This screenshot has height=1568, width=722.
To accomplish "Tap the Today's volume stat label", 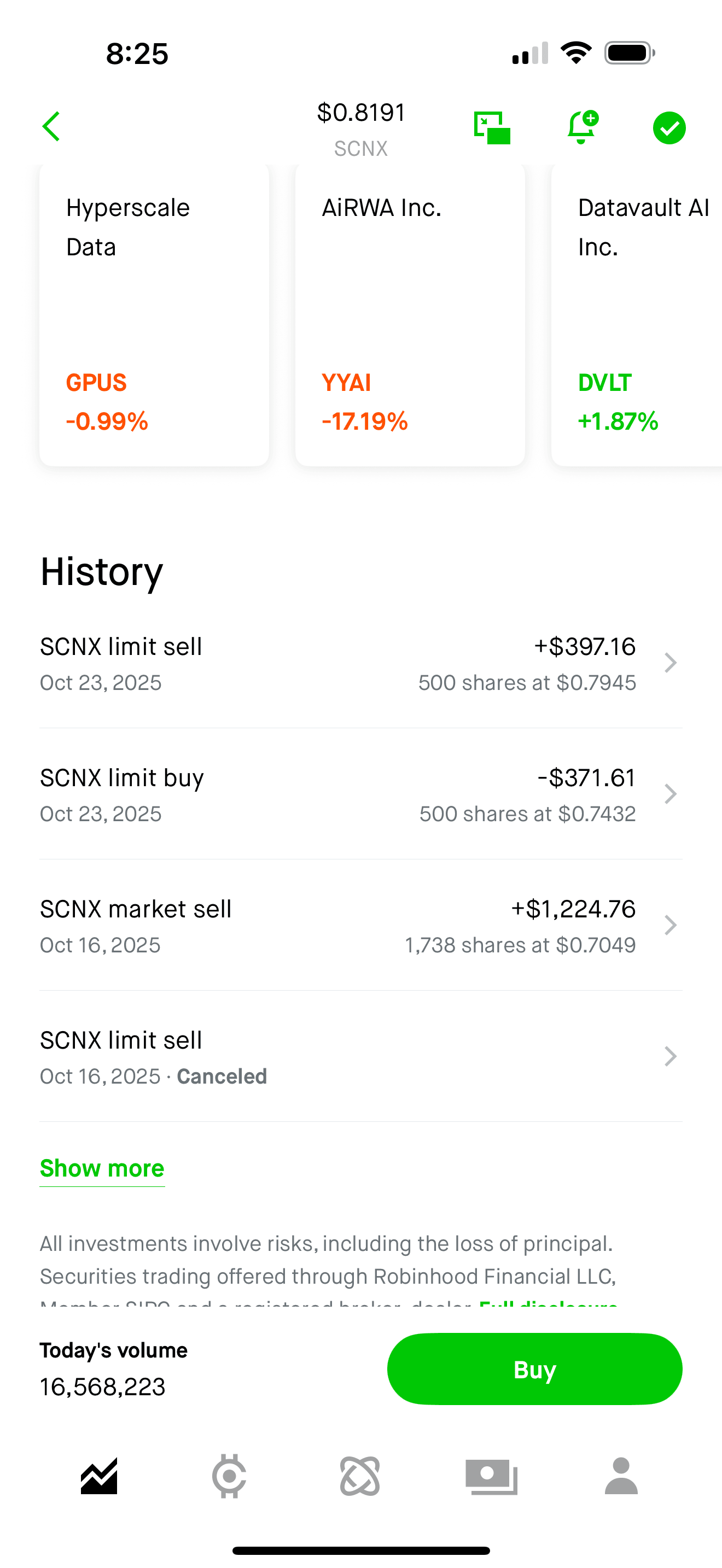I will tap(114, 1350).
